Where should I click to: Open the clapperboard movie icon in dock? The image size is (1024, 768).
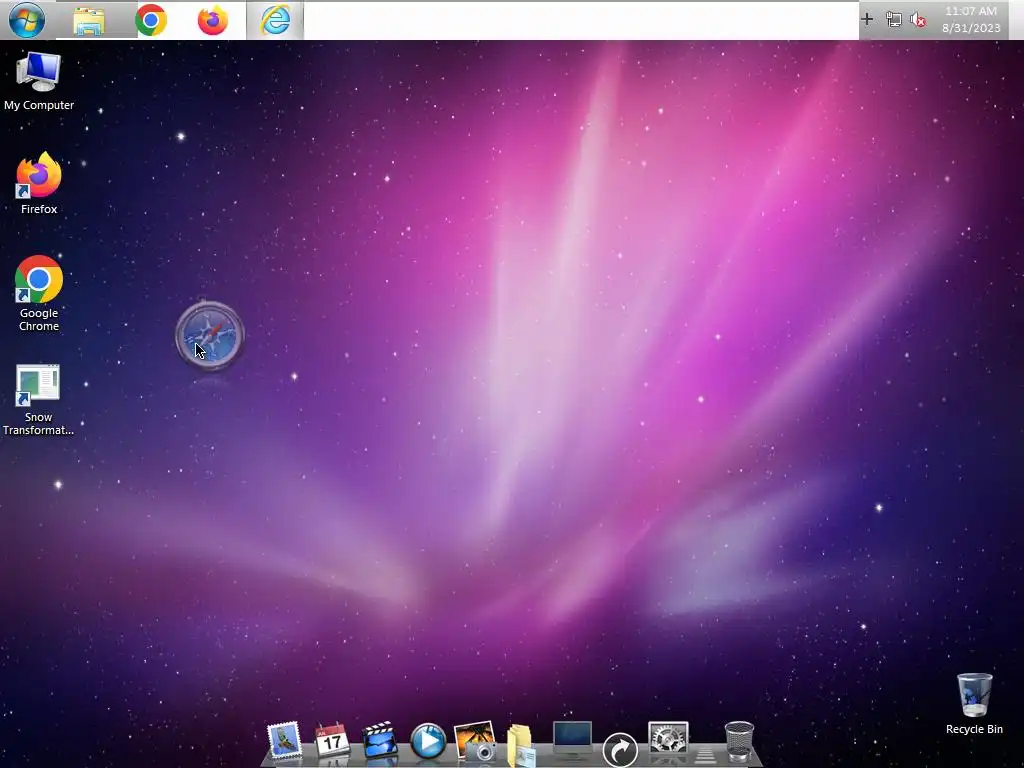point(380,741)
